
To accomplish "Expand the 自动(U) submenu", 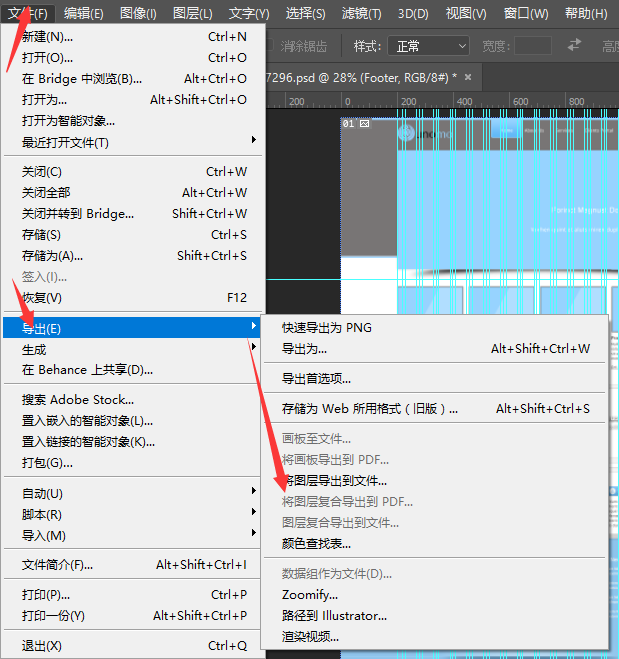I will (132, 493).
